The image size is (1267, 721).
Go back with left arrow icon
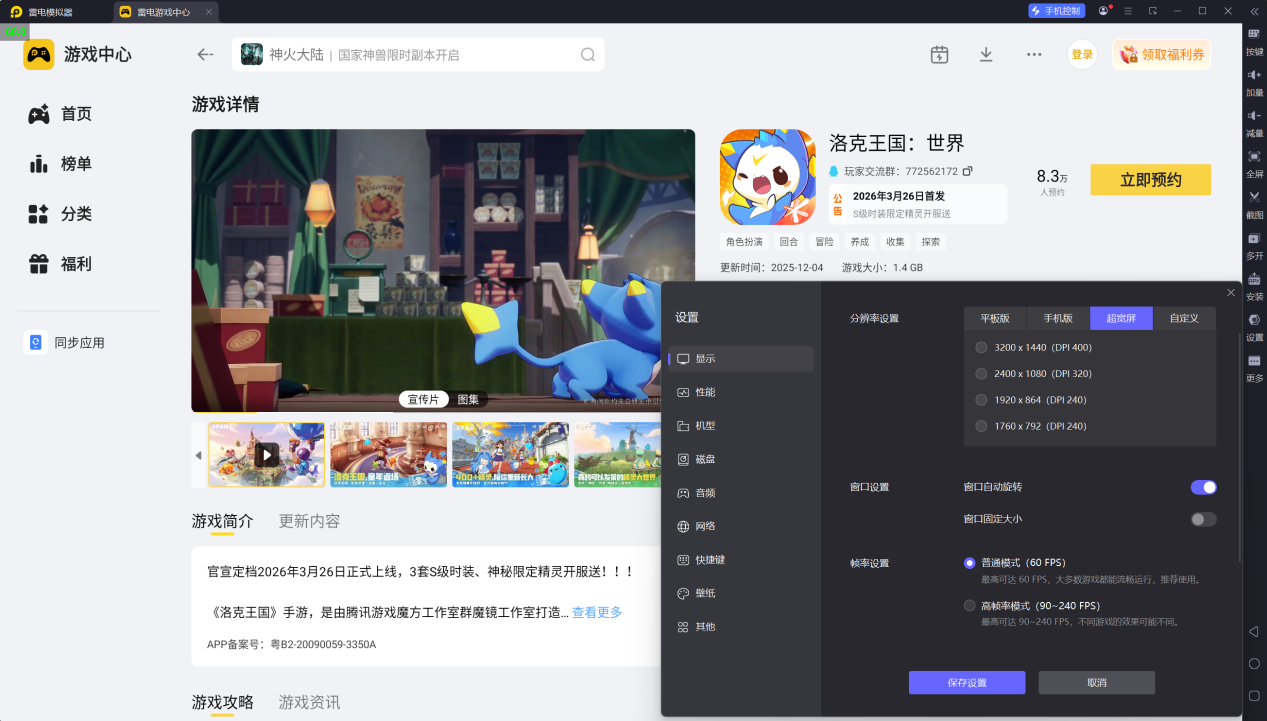tap(205, 54)
